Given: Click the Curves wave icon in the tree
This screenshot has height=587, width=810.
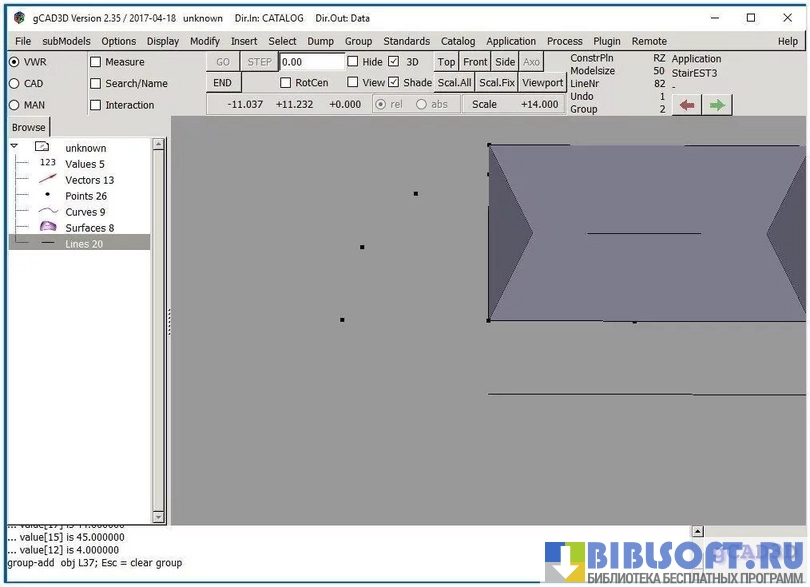Looking at the screenshot, I should [47, 212].
